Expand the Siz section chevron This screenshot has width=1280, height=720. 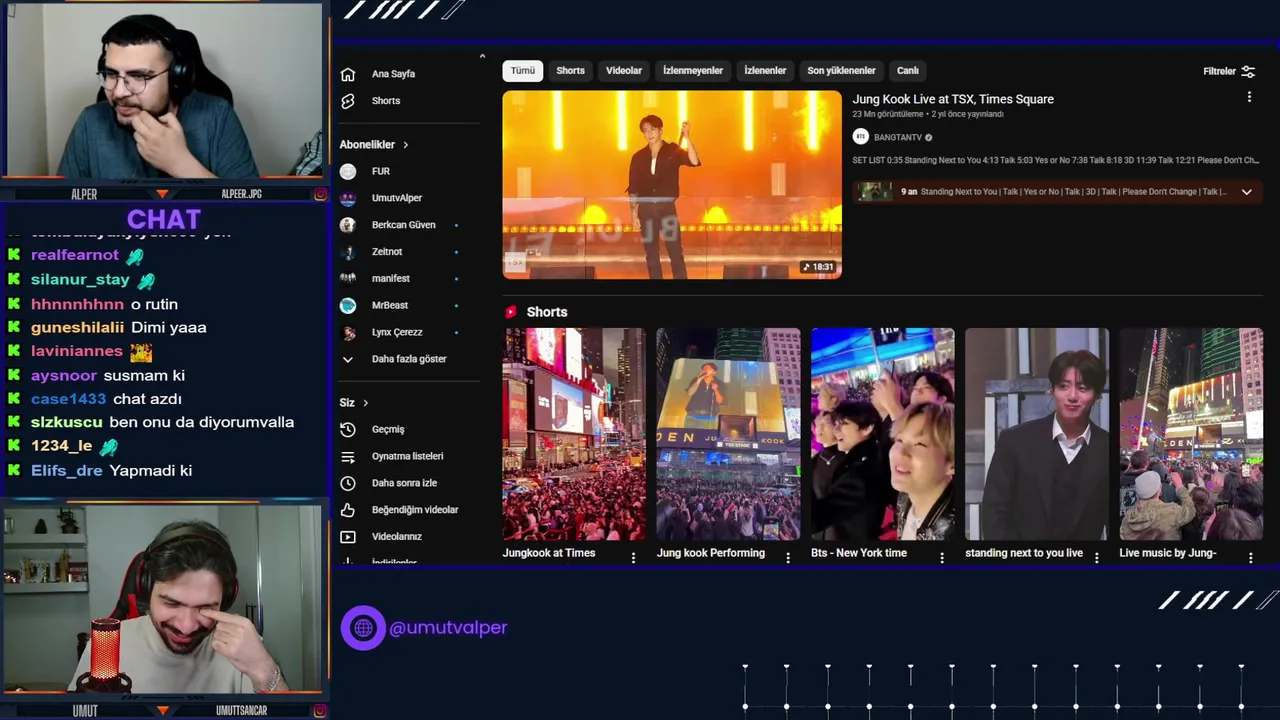365,403
